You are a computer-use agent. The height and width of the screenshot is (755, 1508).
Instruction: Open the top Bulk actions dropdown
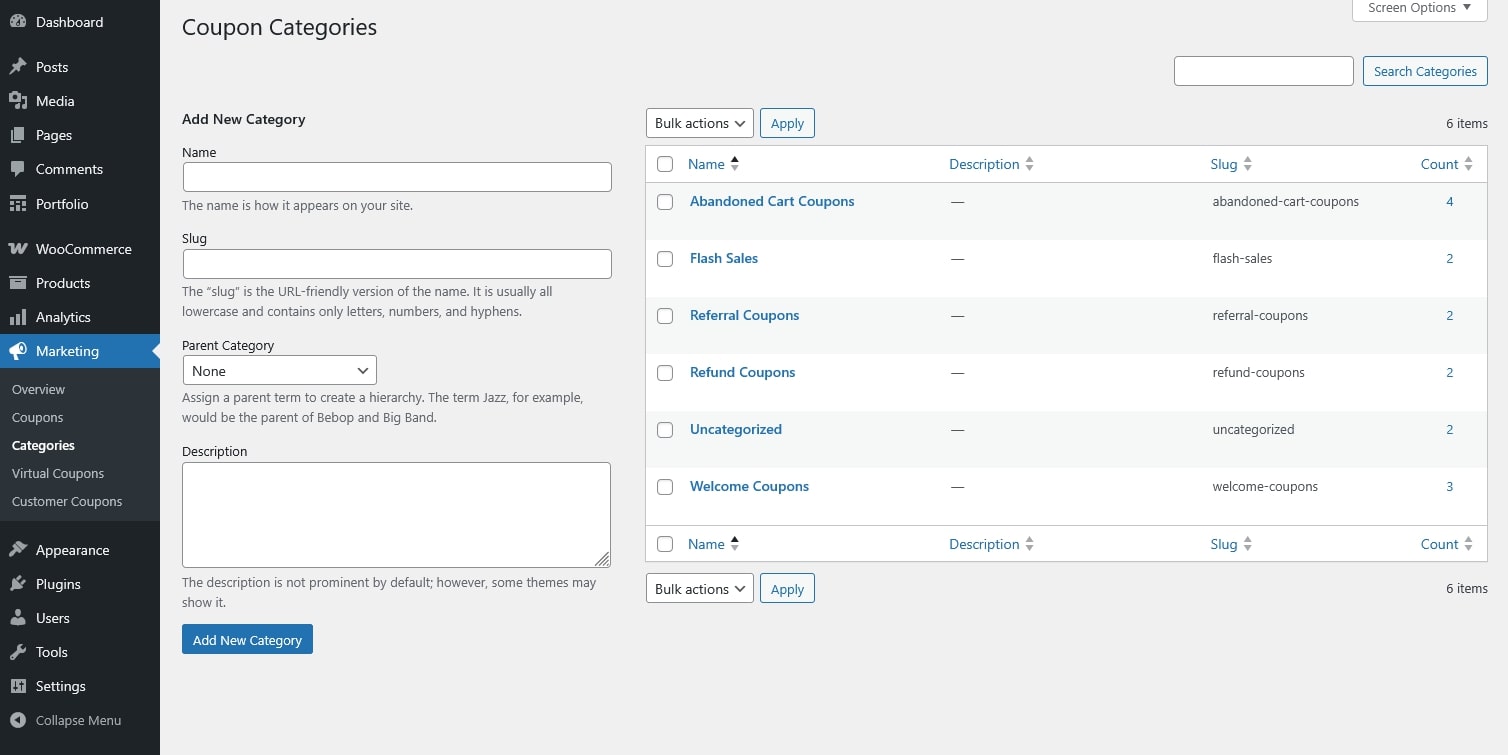point(699,123)
